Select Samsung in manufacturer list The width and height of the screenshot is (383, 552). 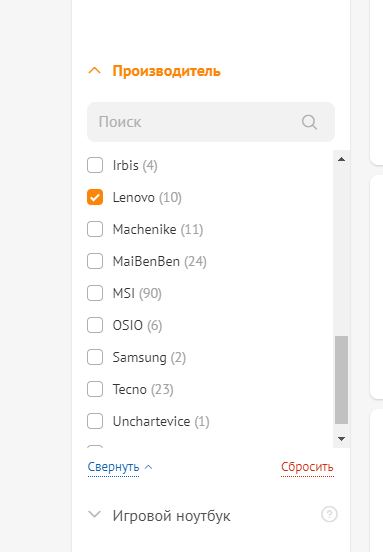click(x=95, y=357)
